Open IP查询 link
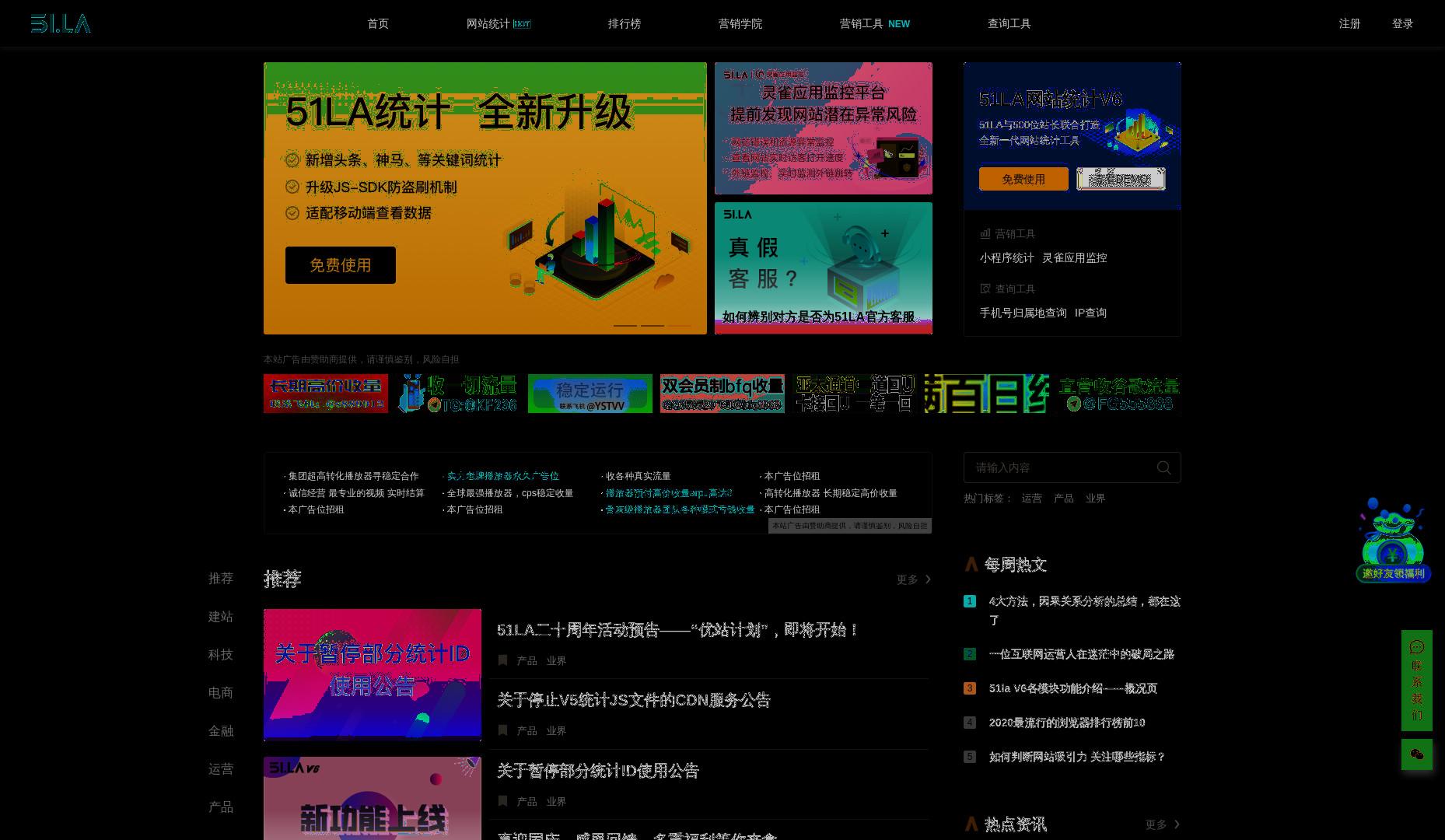The width and height of the screenshot is (1445, 840). coord(1091,313)
